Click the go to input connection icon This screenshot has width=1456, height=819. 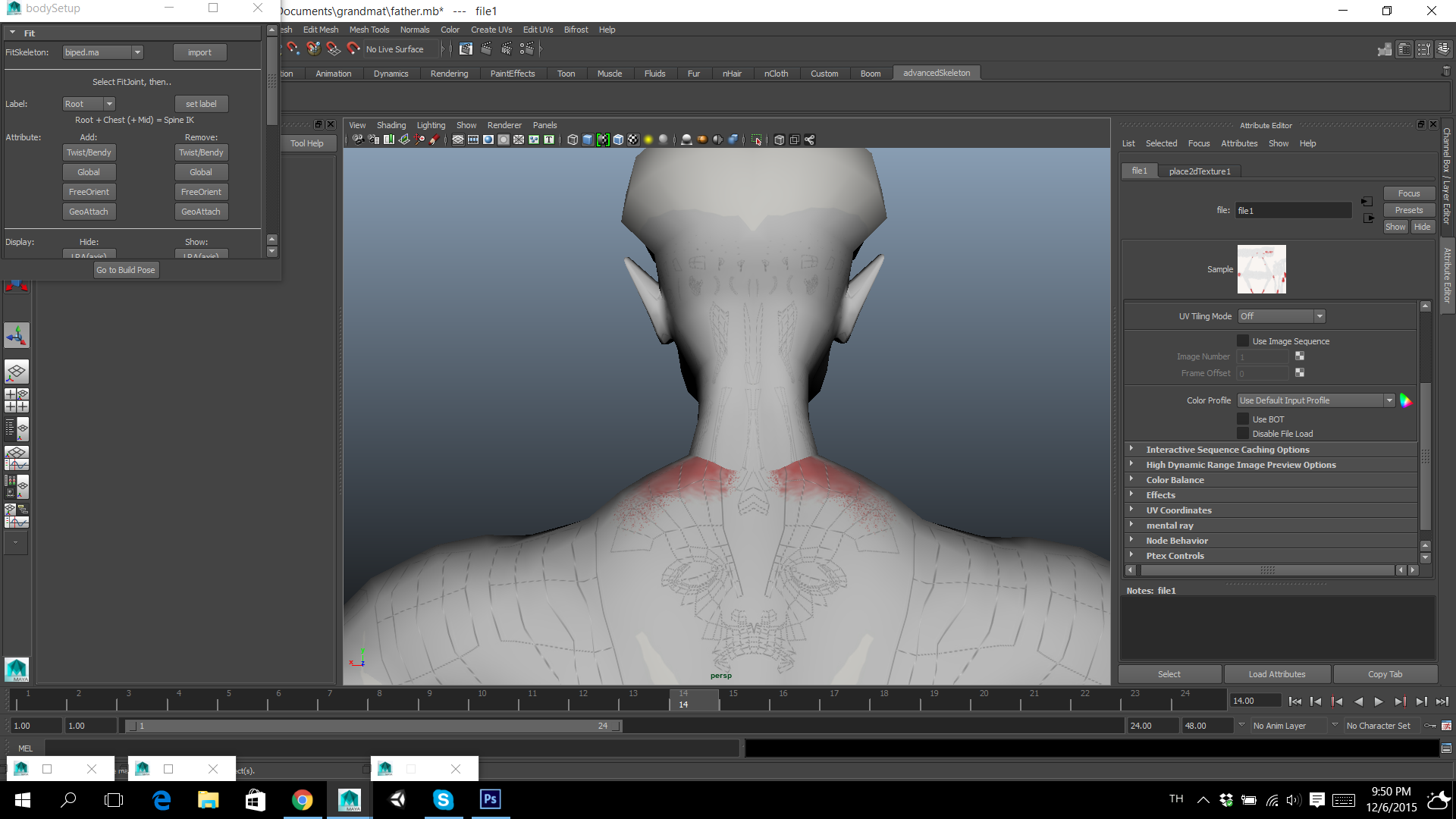click(1367, 202)
